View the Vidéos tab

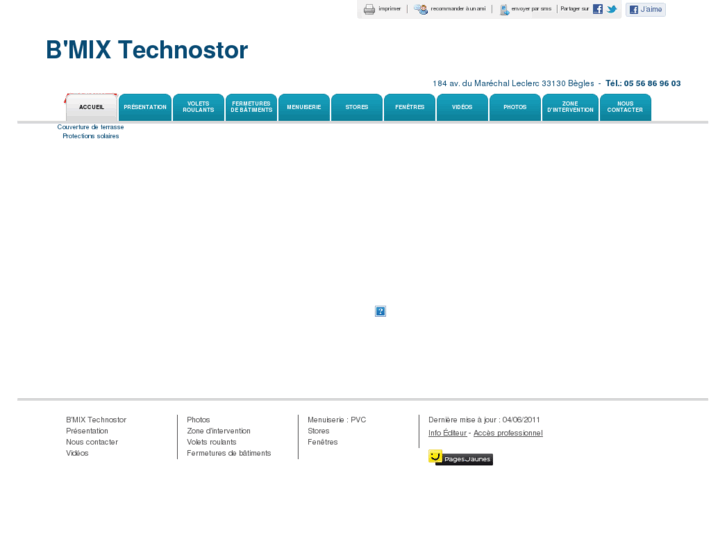point(462,107)
